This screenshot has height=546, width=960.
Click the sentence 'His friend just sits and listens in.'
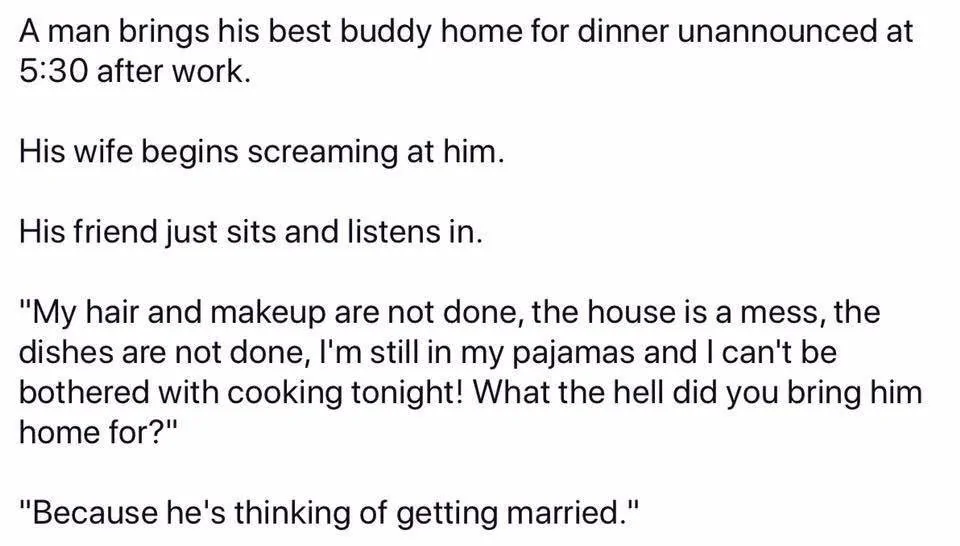pos(250,232)
